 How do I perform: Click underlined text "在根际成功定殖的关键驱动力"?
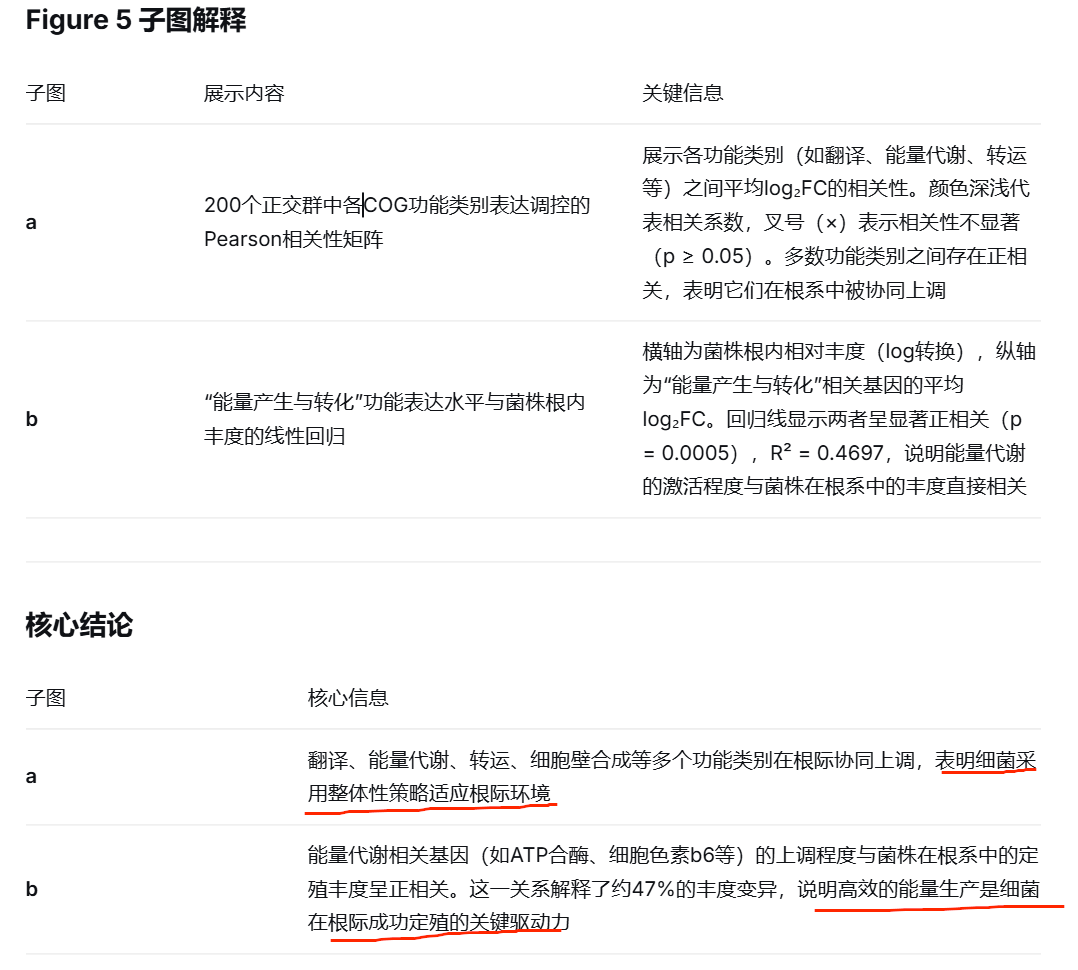pyautogui.click(x=439, y=923)
